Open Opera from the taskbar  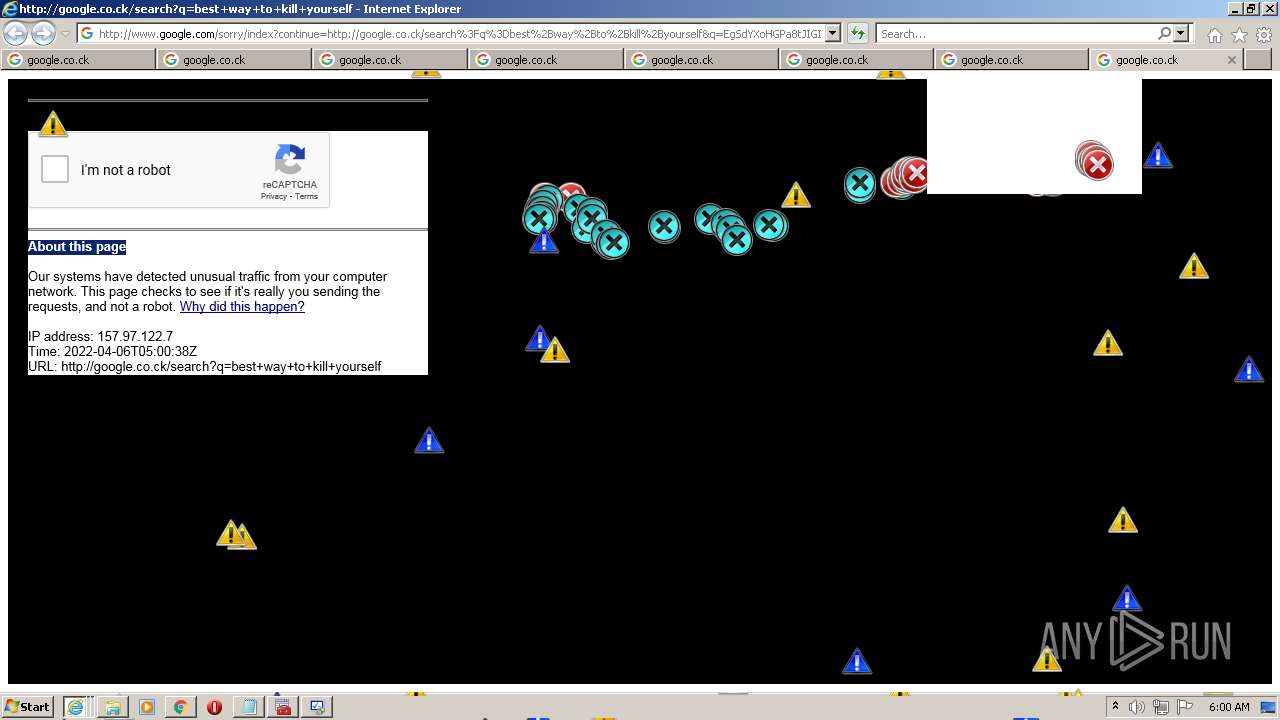(214, 707)
